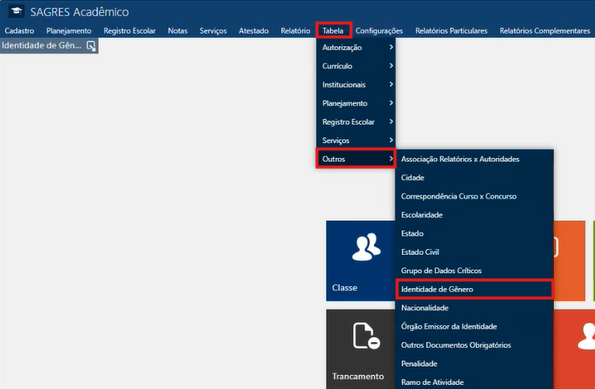Open the Relatórios Complementares menu

(545, 31)
